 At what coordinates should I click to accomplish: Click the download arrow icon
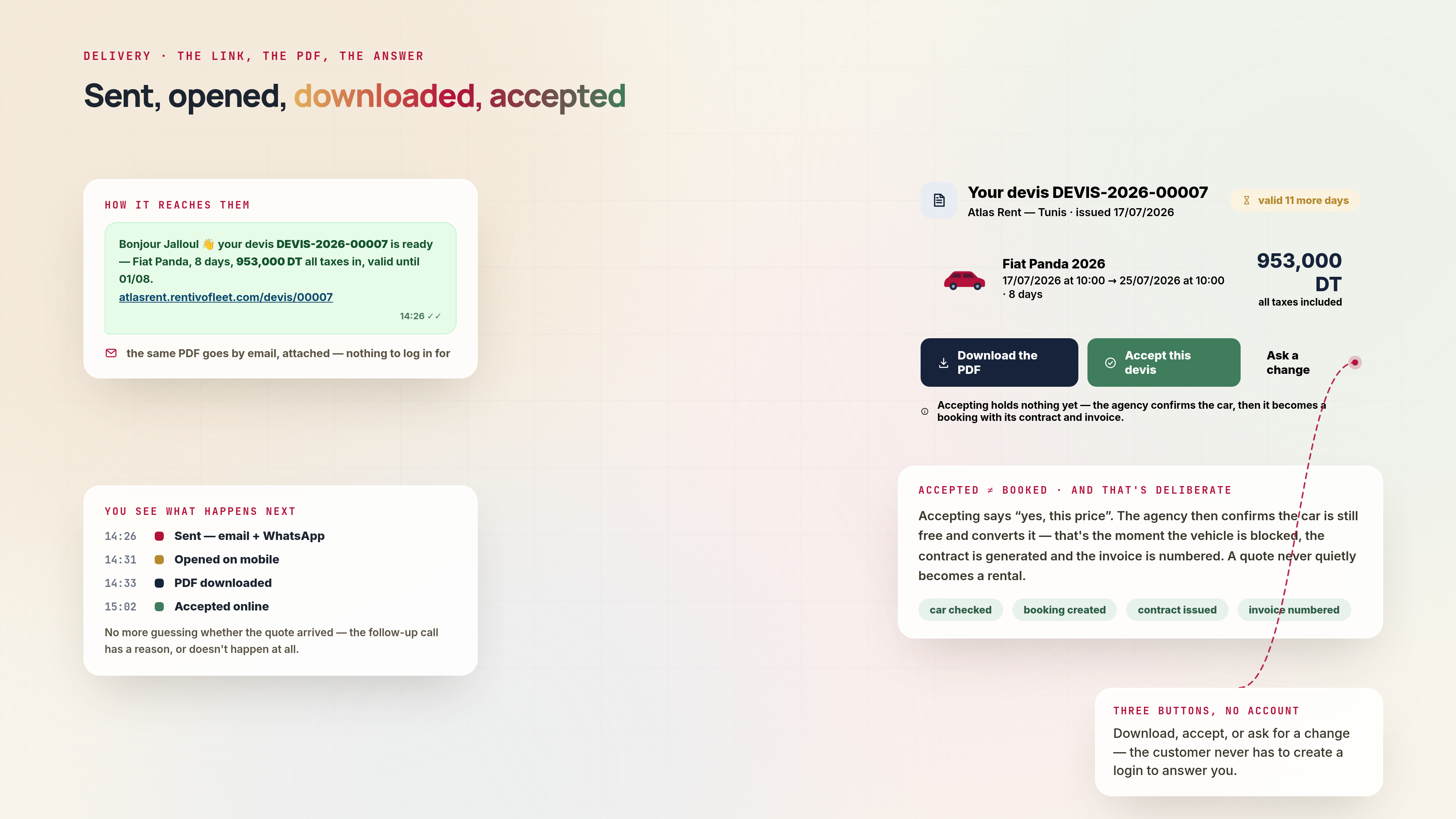point(943,363)
